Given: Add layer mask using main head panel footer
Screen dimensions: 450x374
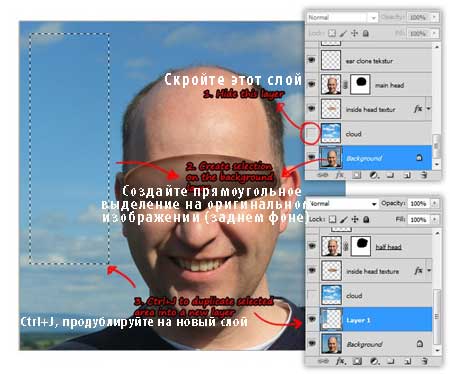Looking at the screenshot, I should tap(356, 175).
